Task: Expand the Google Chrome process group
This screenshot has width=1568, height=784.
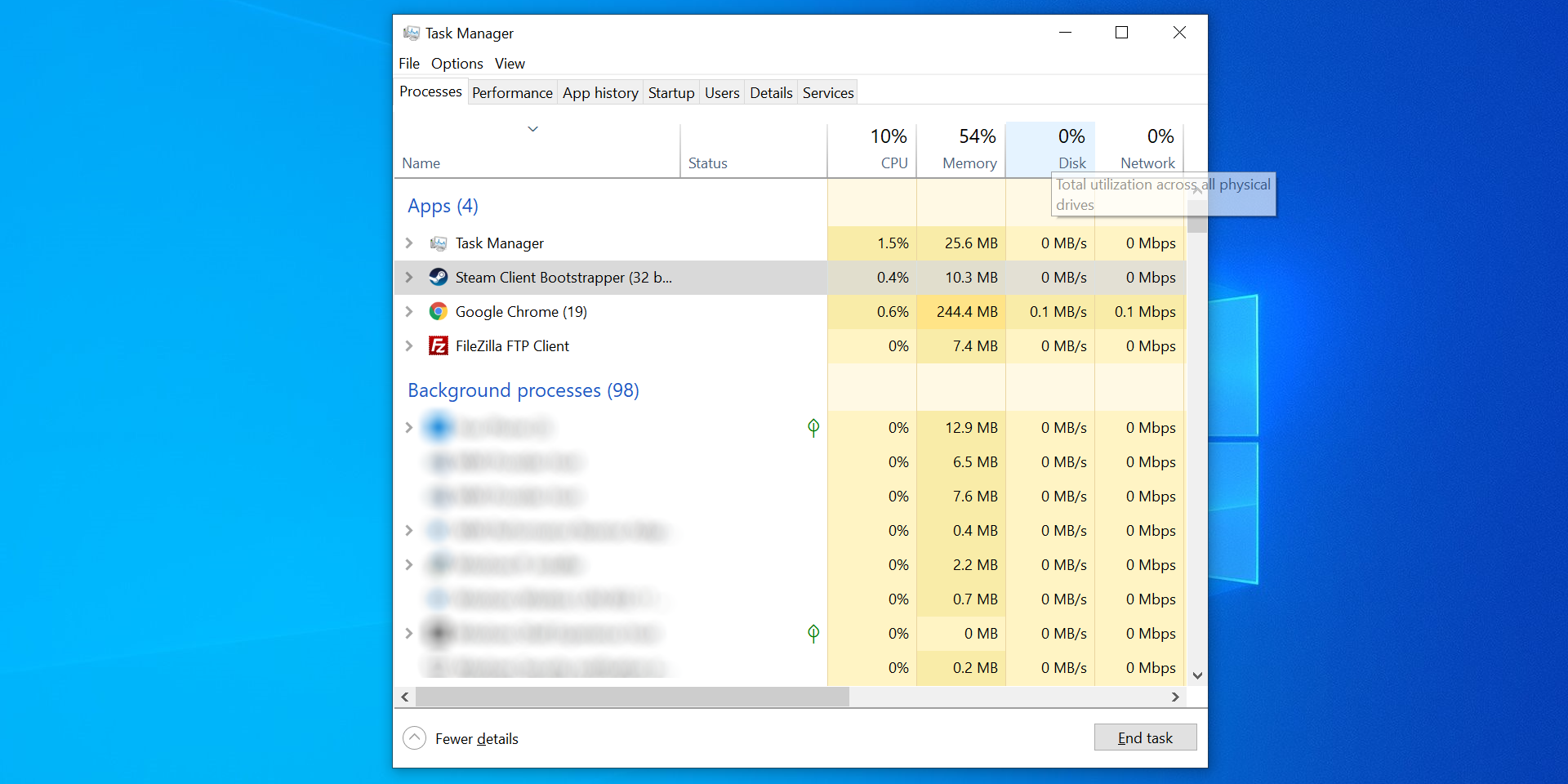Action: (409, 311)
